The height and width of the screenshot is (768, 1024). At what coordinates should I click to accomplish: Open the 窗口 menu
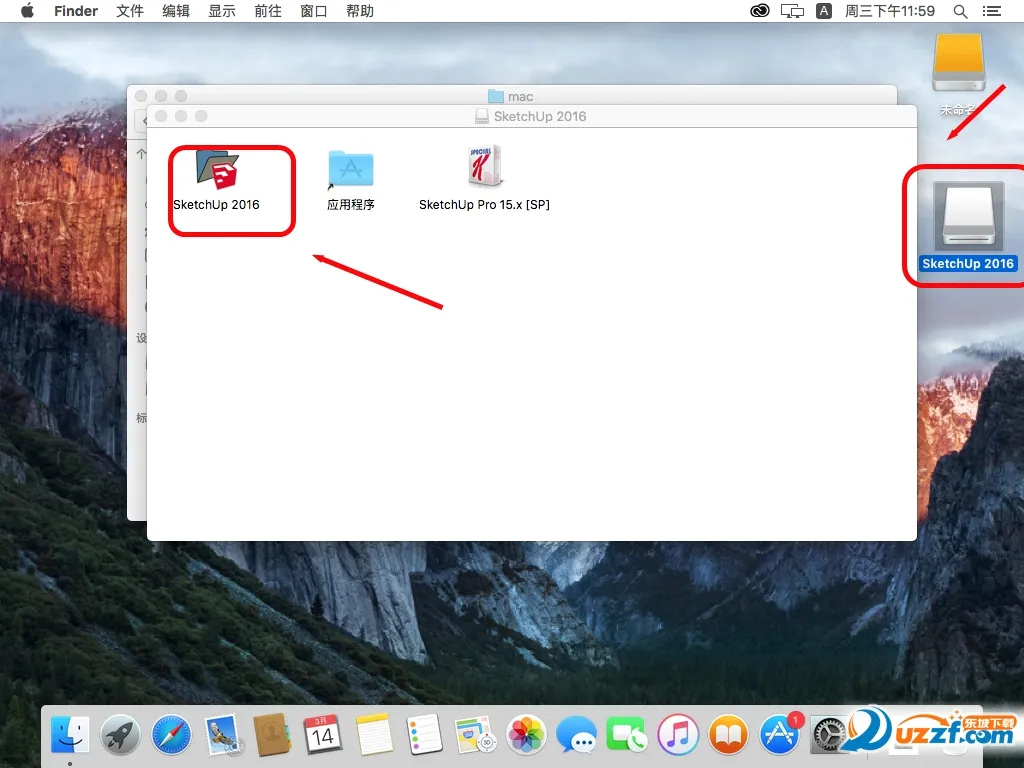click(x=313, y=11)
